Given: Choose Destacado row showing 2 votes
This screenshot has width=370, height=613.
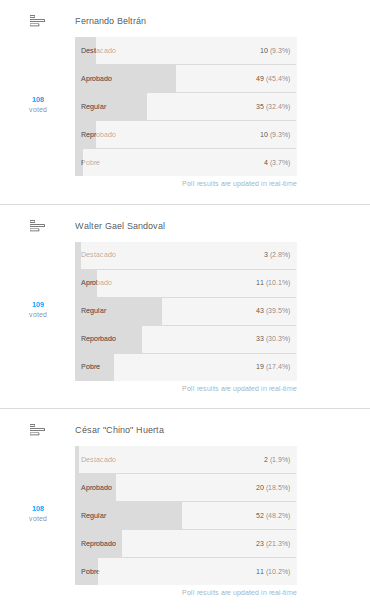Looking at the screenshot, I should point(186,460).
